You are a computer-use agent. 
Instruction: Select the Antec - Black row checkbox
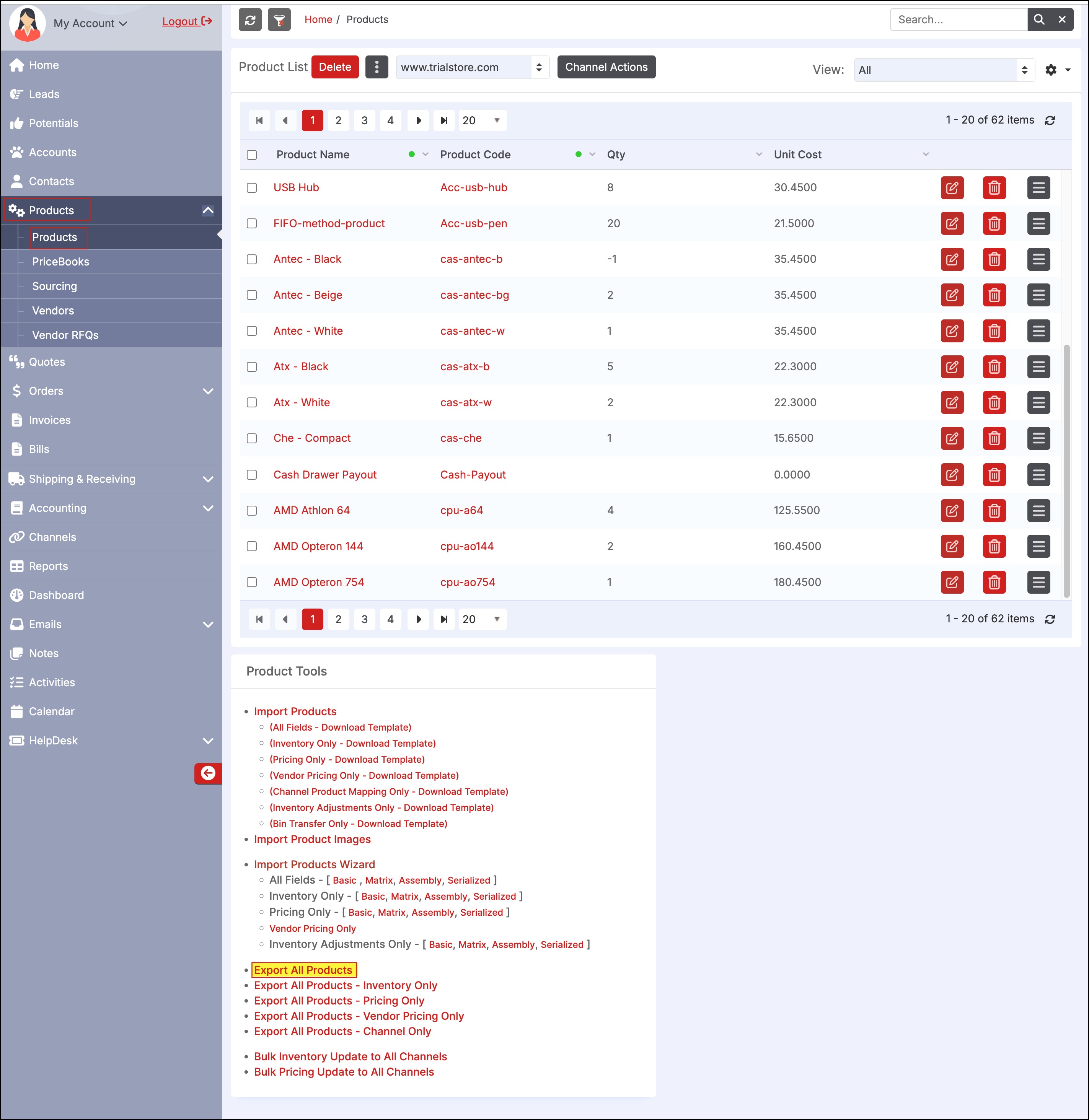252,260
